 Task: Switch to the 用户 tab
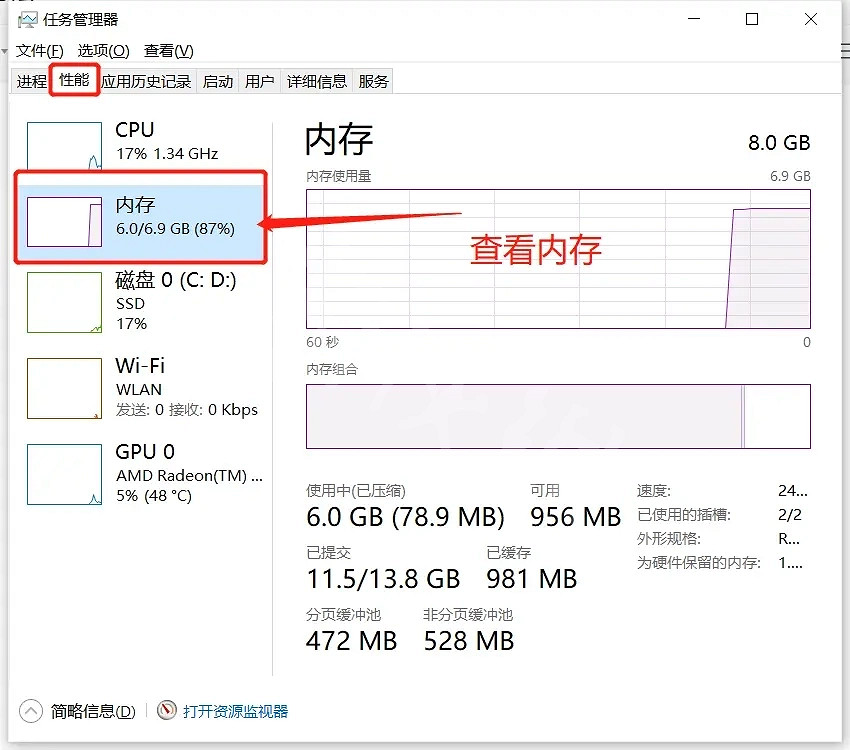[x=260, y=82]
